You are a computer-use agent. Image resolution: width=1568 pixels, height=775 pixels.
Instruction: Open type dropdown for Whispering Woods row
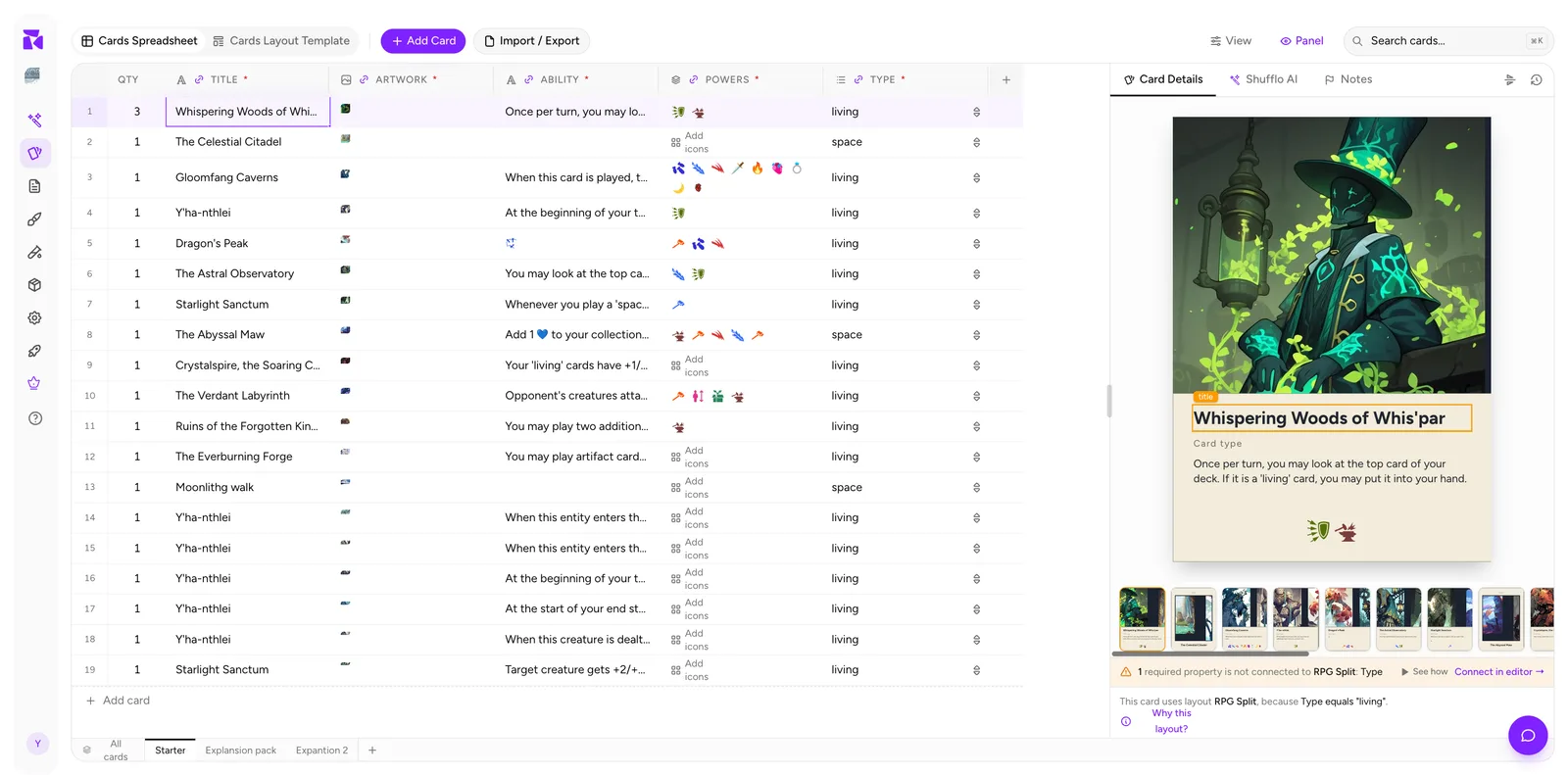point(976,112)
